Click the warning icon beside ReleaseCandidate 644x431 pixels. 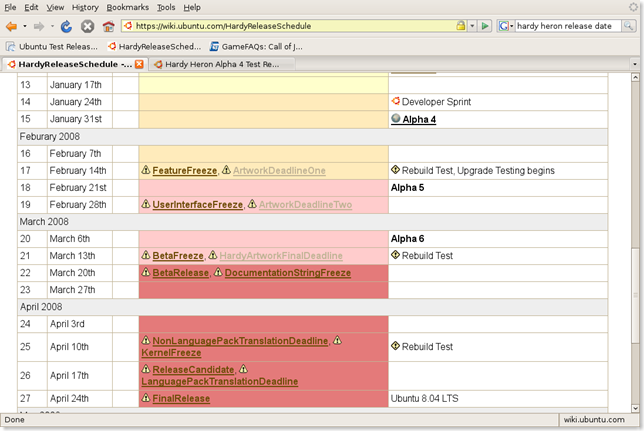point(146,369)
